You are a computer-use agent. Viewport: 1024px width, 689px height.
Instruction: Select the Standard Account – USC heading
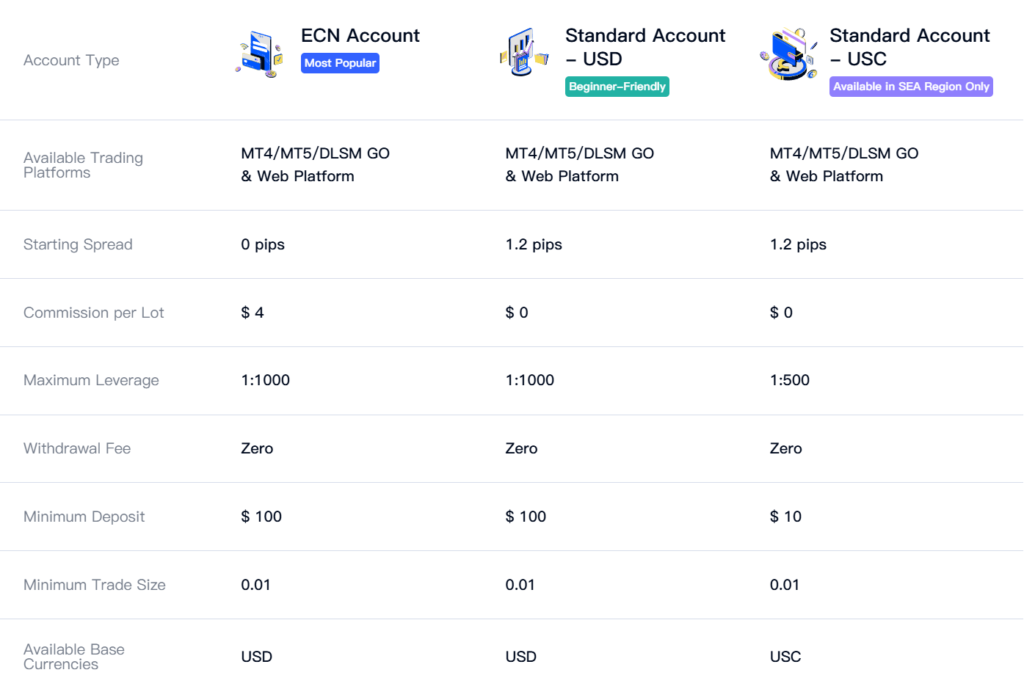pos(909,47)
